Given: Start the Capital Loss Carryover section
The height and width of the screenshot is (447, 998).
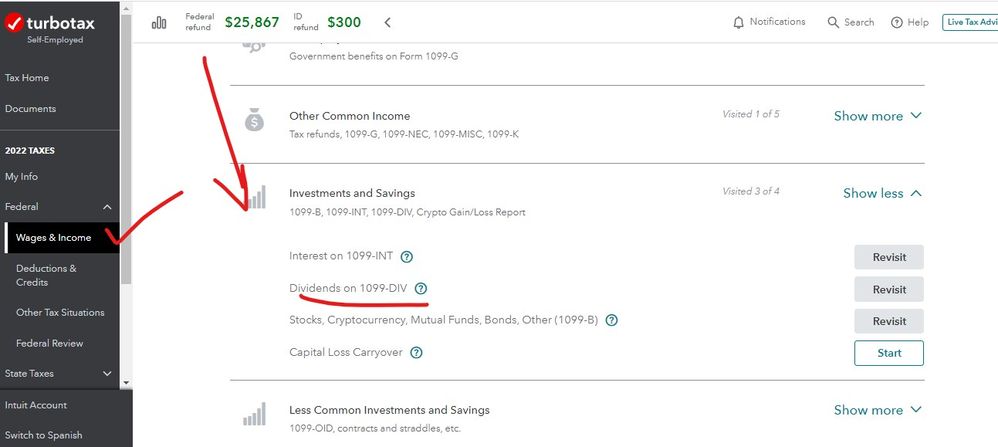Looking at the screenshot, I should coord(889,353).
